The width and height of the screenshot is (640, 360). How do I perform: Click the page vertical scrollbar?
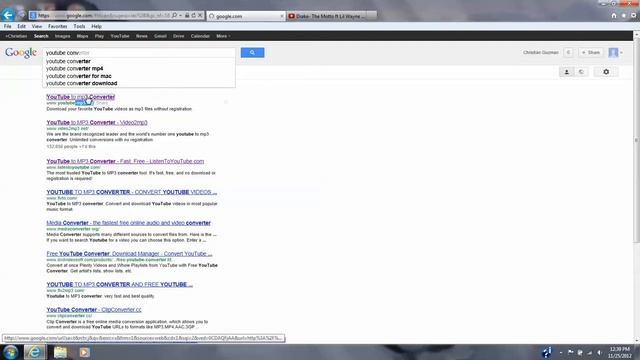tap(636, 139)
